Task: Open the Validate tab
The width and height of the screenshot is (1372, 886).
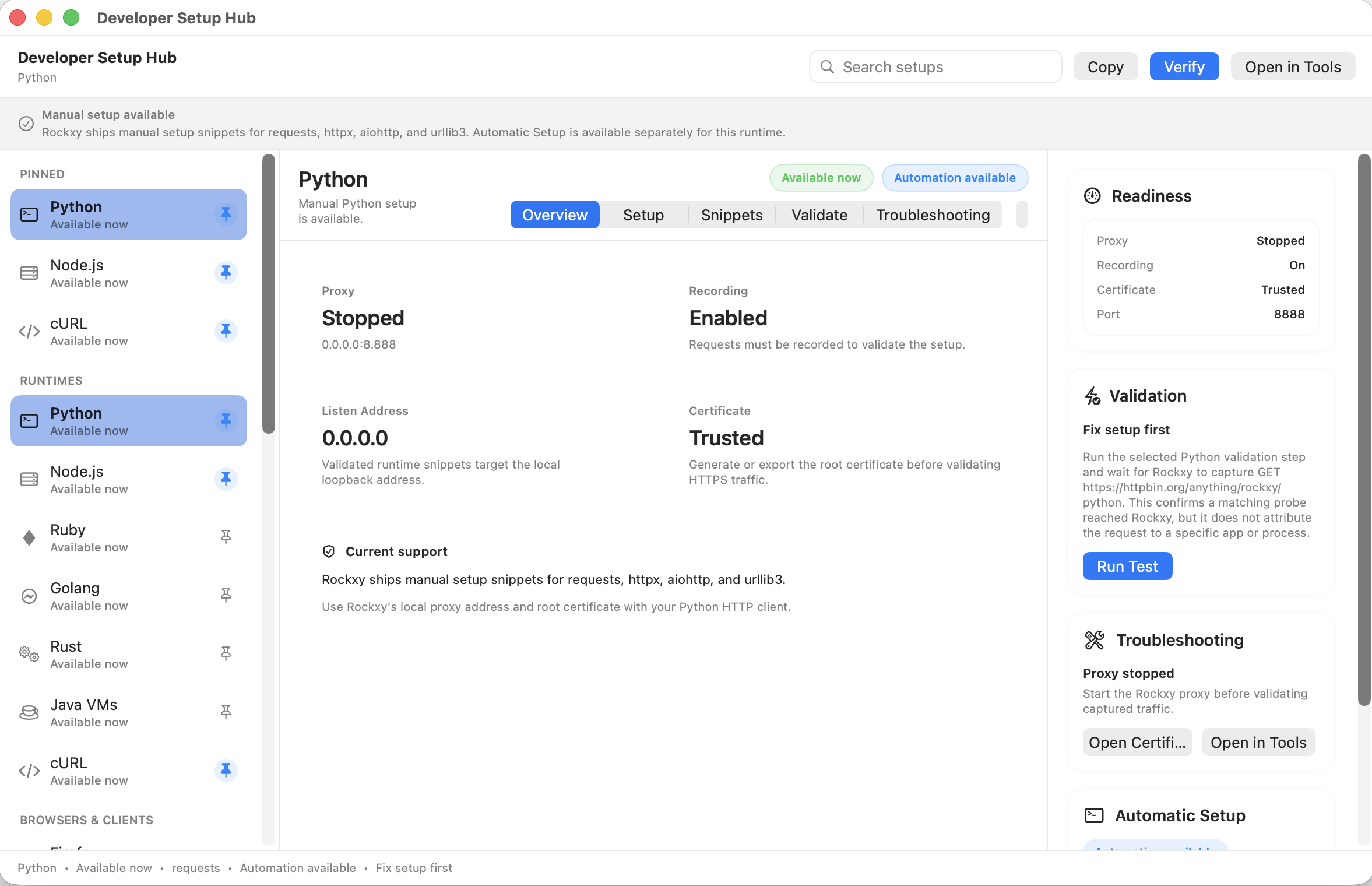Action: [x=818, y=215]
